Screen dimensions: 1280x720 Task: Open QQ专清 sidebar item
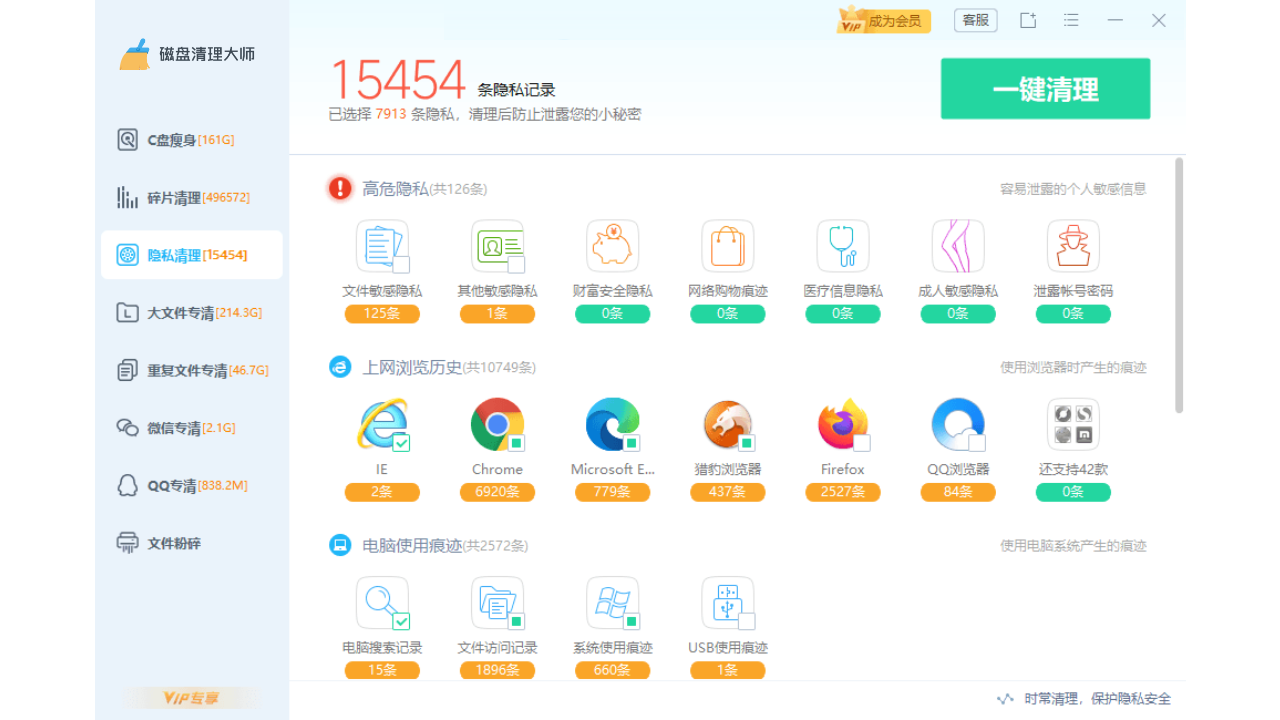(x=191, y=486)
